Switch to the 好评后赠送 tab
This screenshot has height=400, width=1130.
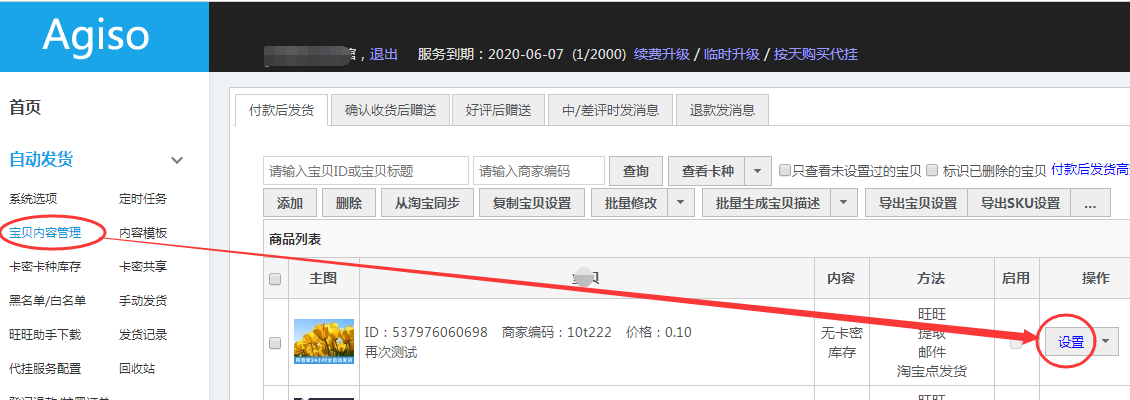coord(499,110)
